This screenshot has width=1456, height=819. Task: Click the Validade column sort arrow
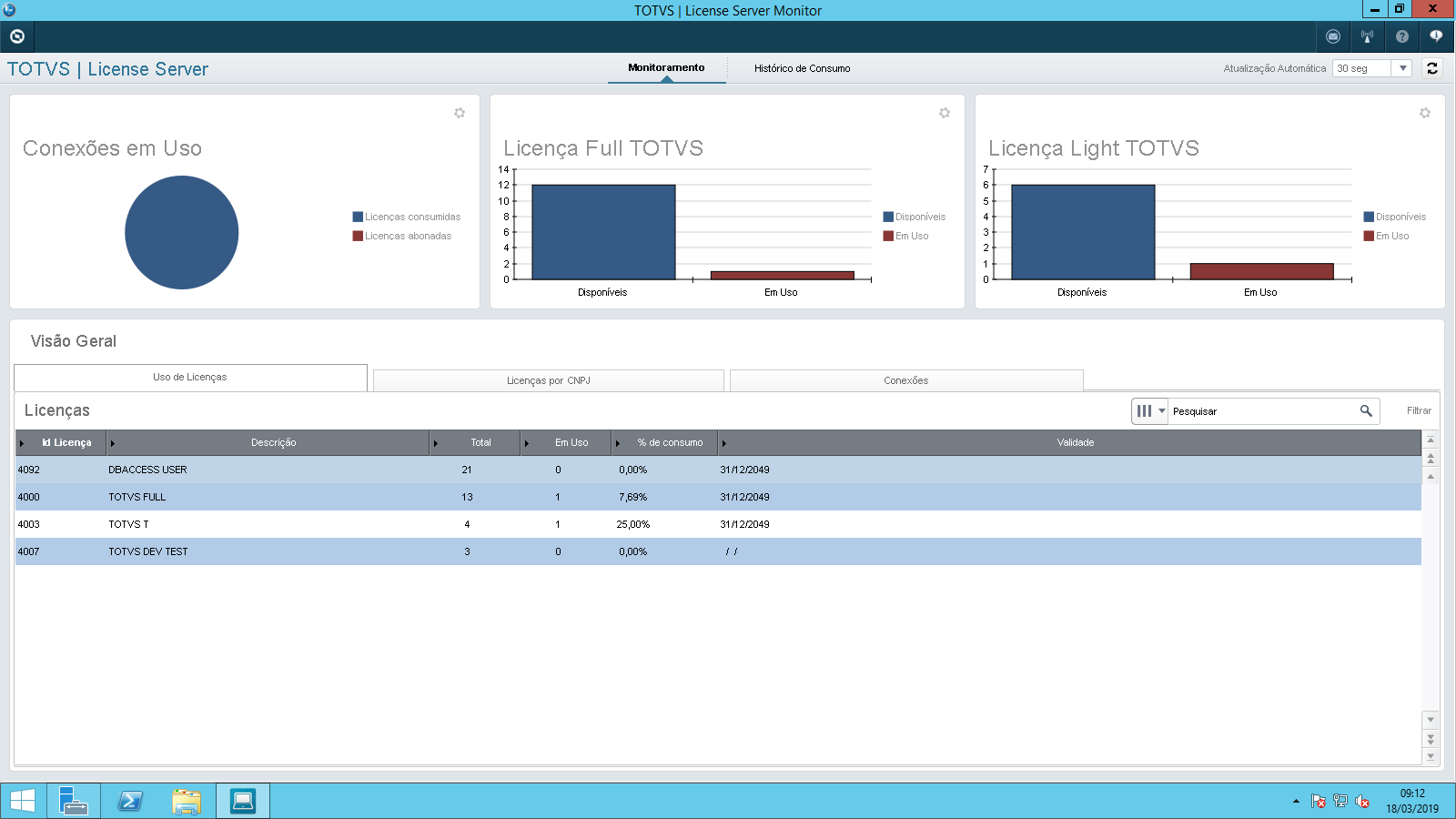pyautogui.click(x=723, y=443)
